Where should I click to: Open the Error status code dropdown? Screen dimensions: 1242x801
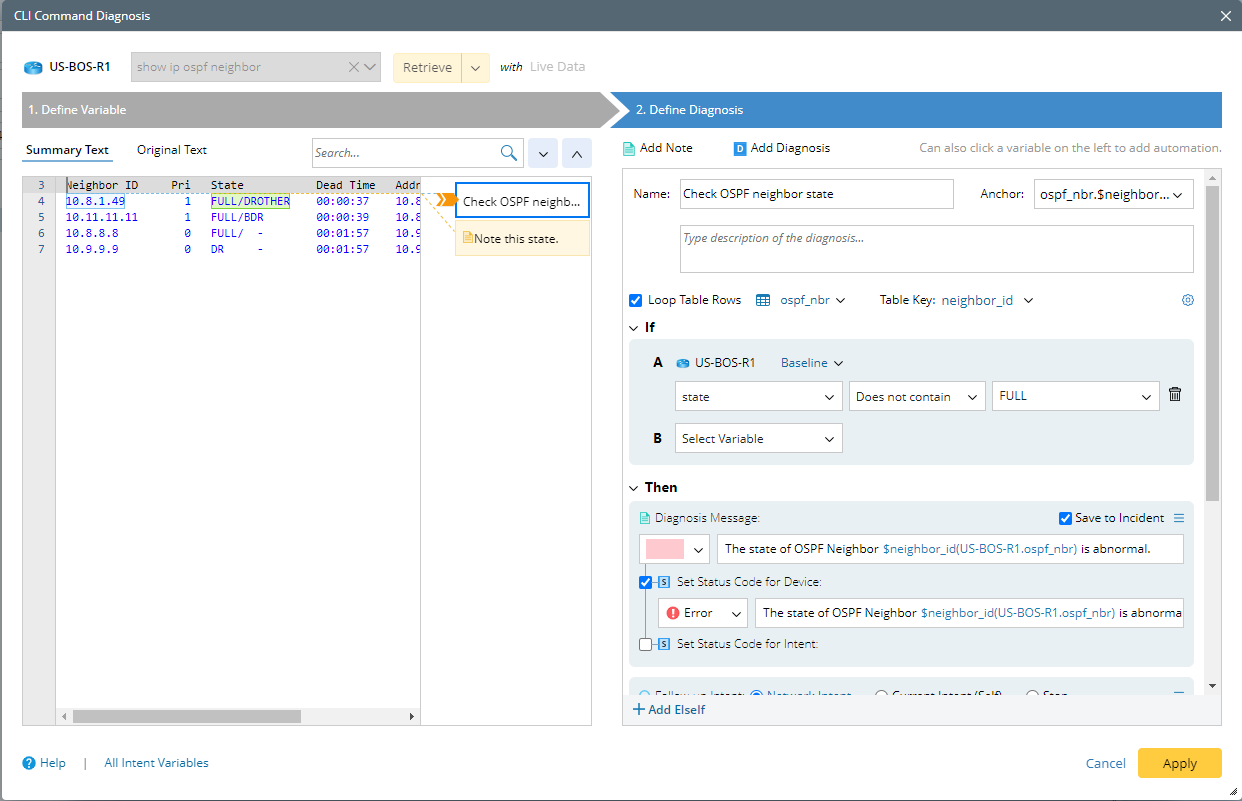pos(702,613)
